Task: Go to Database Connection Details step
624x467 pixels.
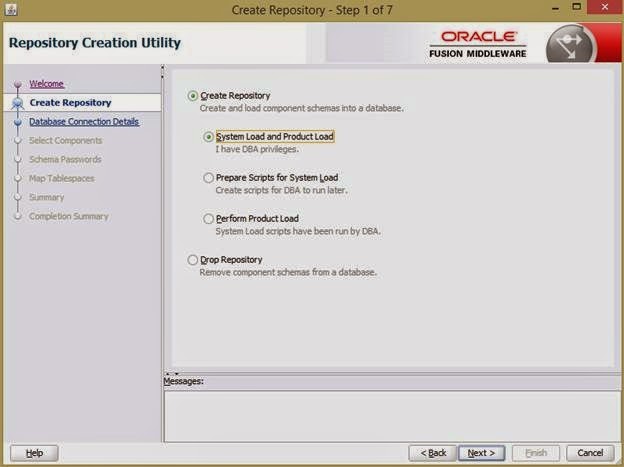Action: 84,121
